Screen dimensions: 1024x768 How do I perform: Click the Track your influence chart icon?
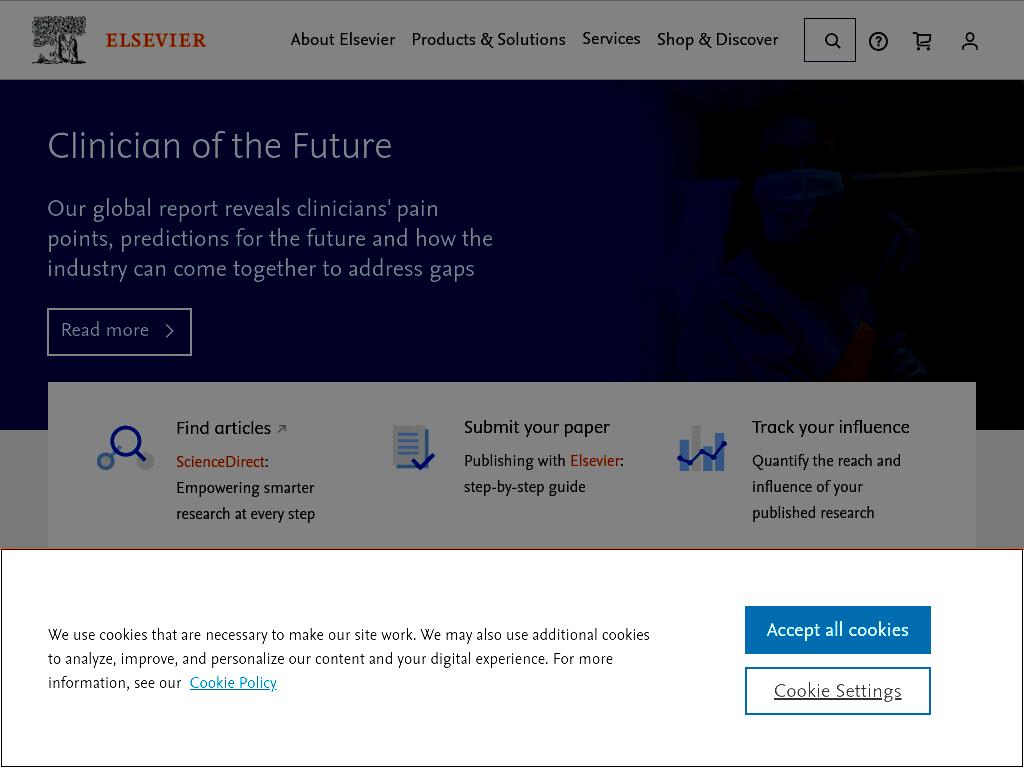coord(702,449)
